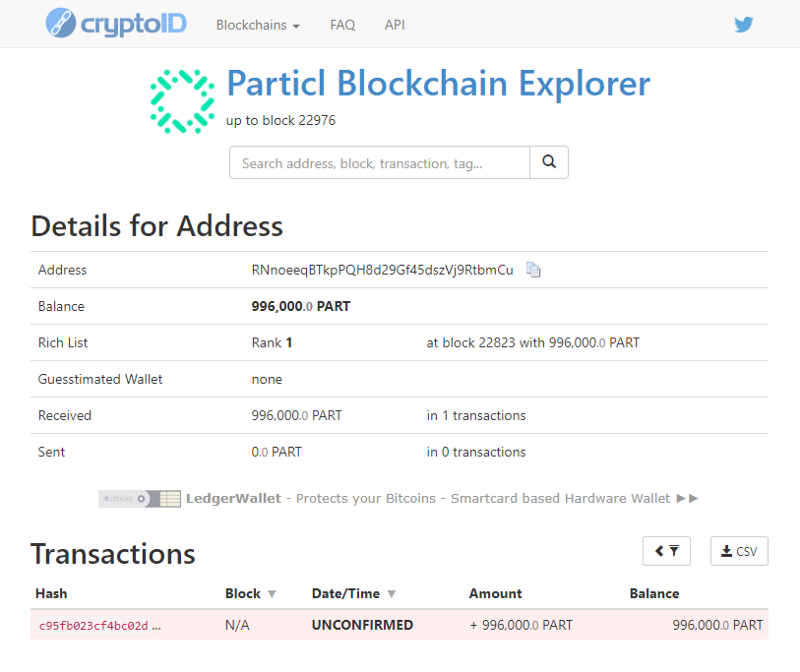800x672 pixels.
Task: Focus the search address input field
Action: 380,162
